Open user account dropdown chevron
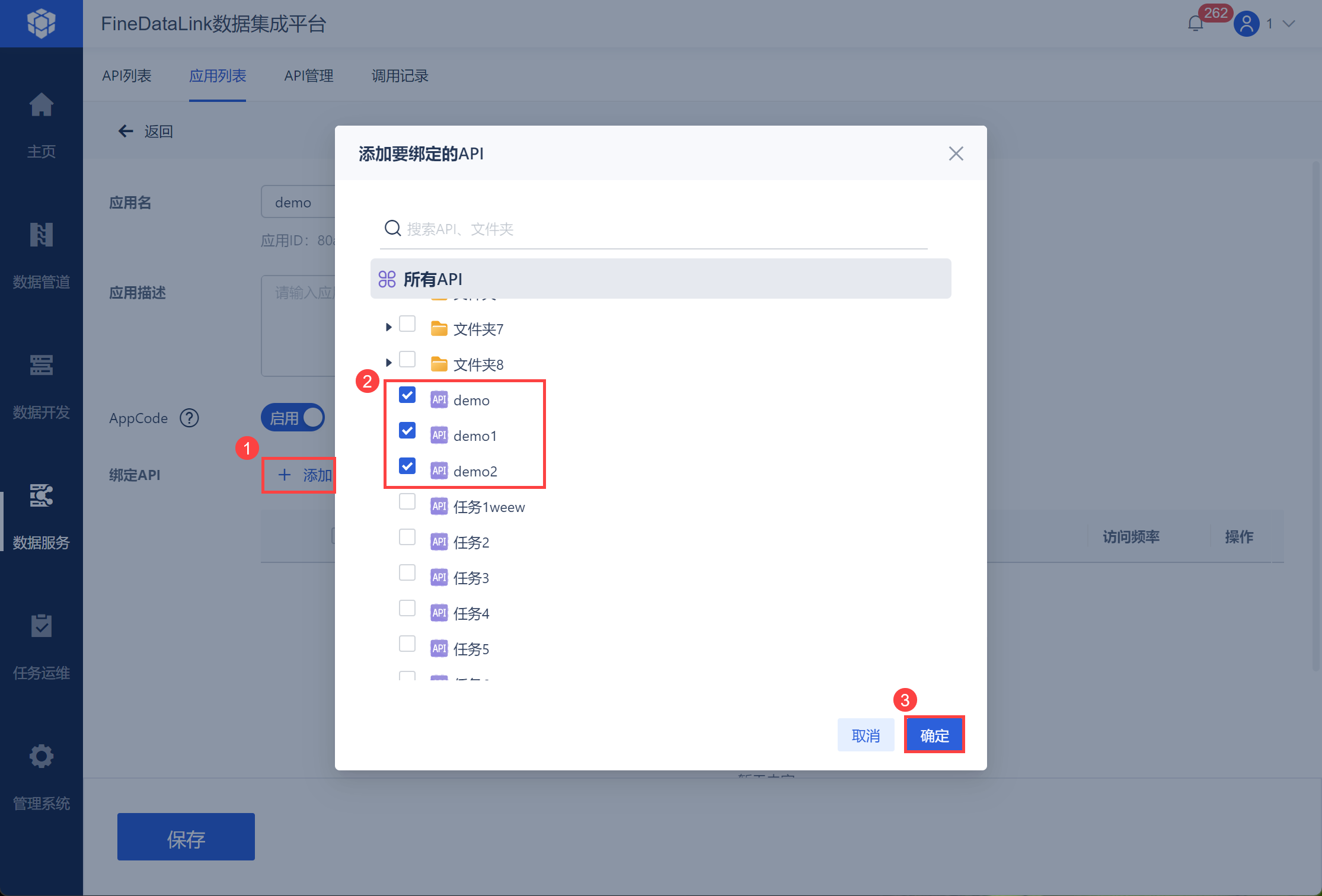The height and width of the screenshot is (896, 1322). coord(1289,24)
